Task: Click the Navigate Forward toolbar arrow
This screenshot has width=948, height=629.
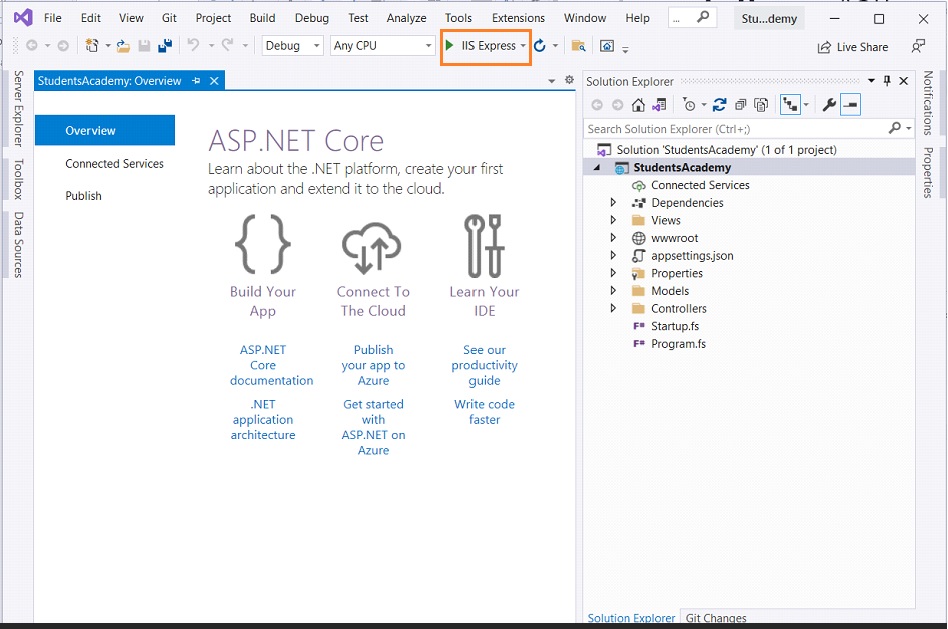Action: click(x=63, y=45)
